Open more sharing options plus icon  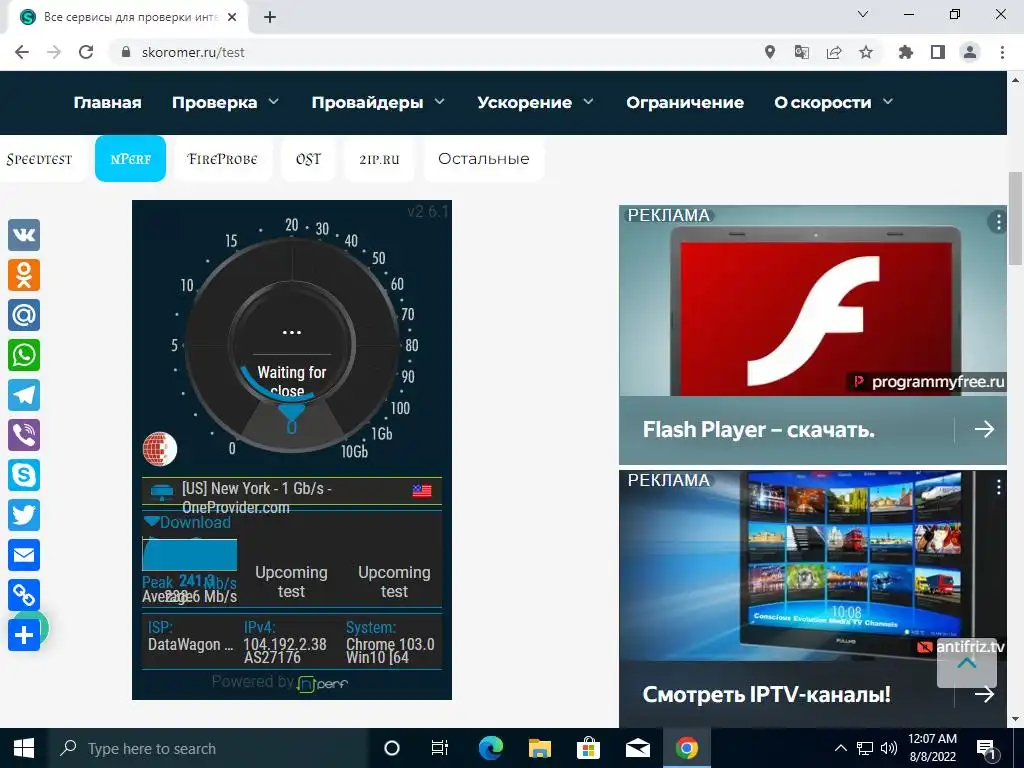pos(24,635)
